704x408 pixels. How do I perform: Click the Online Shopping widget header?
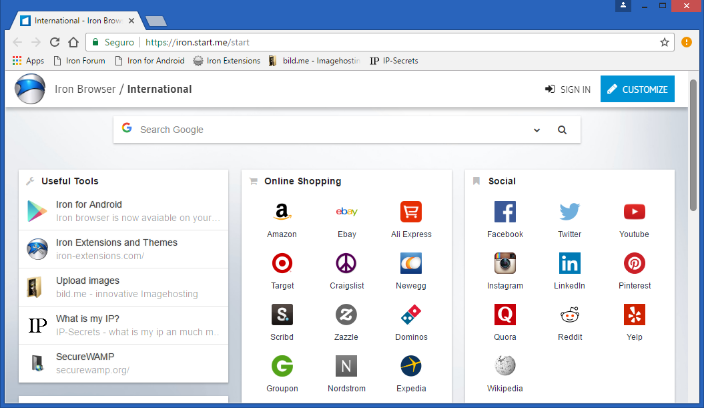coord(303,181)
